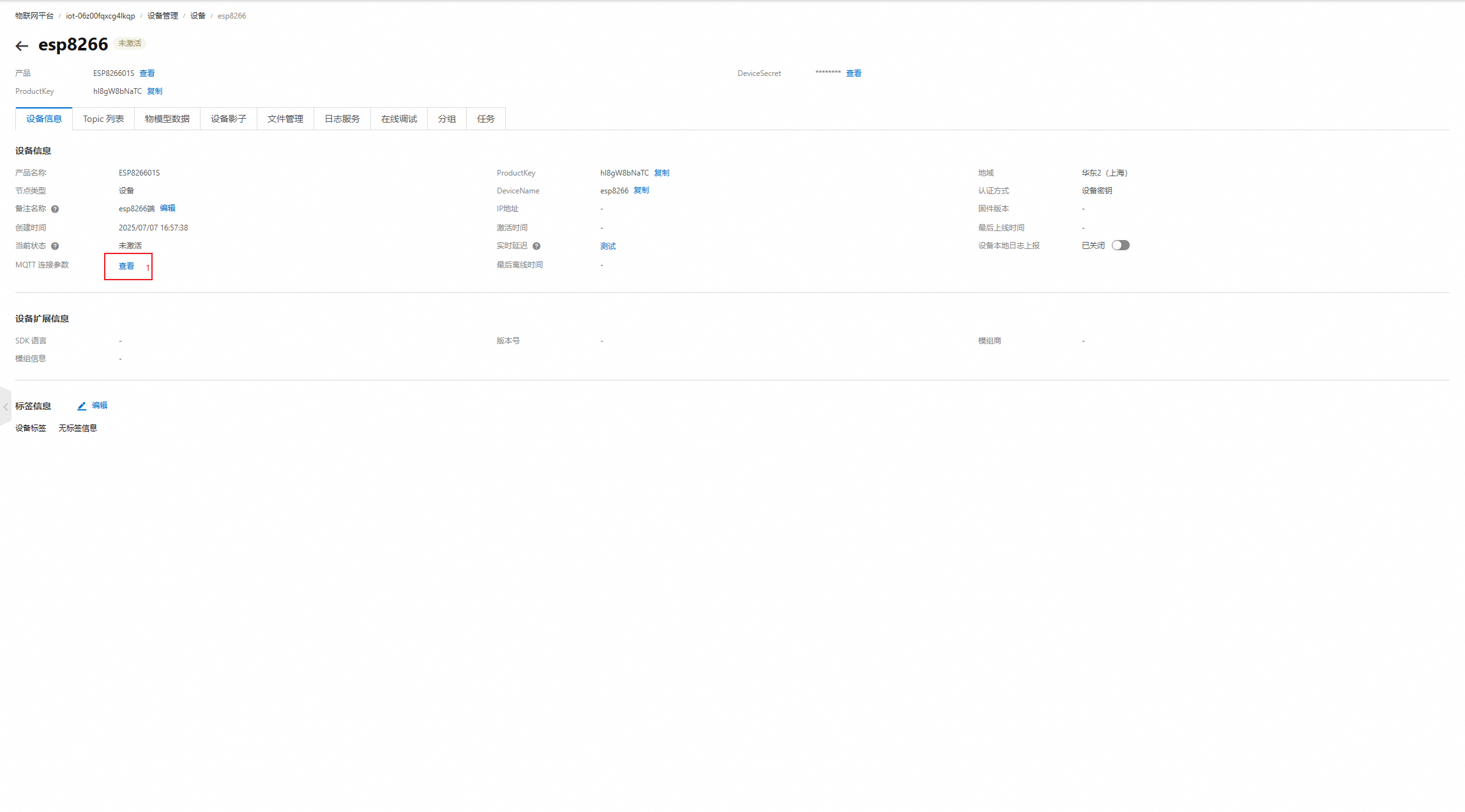The width and height of the screenshot is (1465, 812).
Task: Edit the 备注名称 esp8266端
Action: click(167, 208)
